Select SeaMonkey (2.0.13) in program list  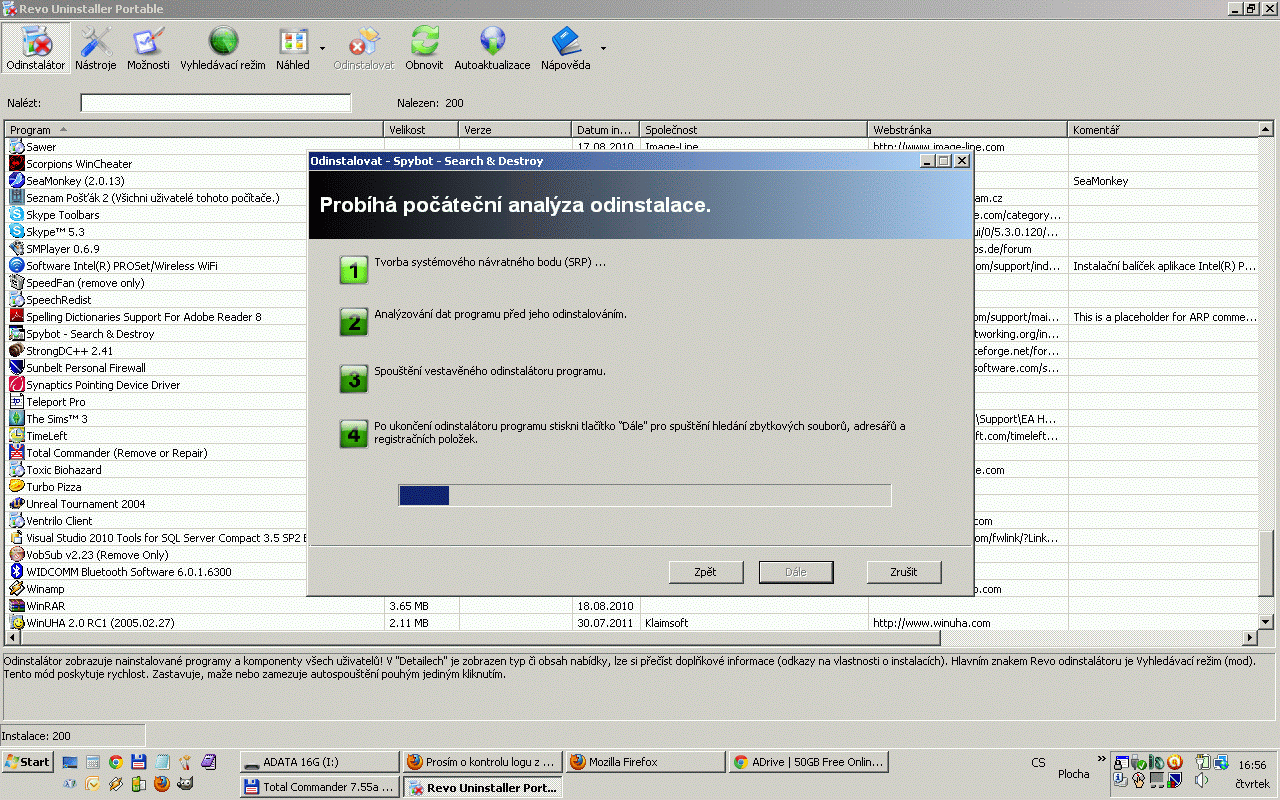(75, 181)
